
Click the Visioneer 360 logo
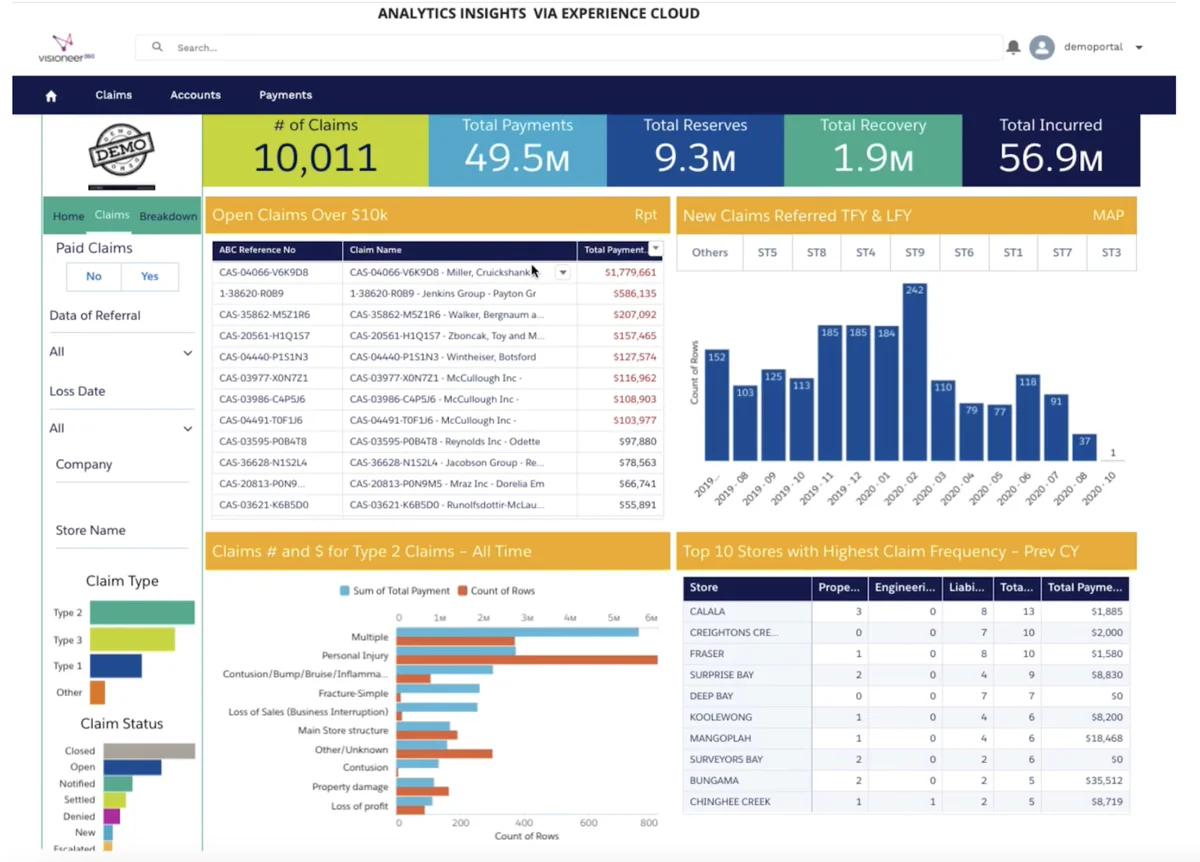pos(66,48)
